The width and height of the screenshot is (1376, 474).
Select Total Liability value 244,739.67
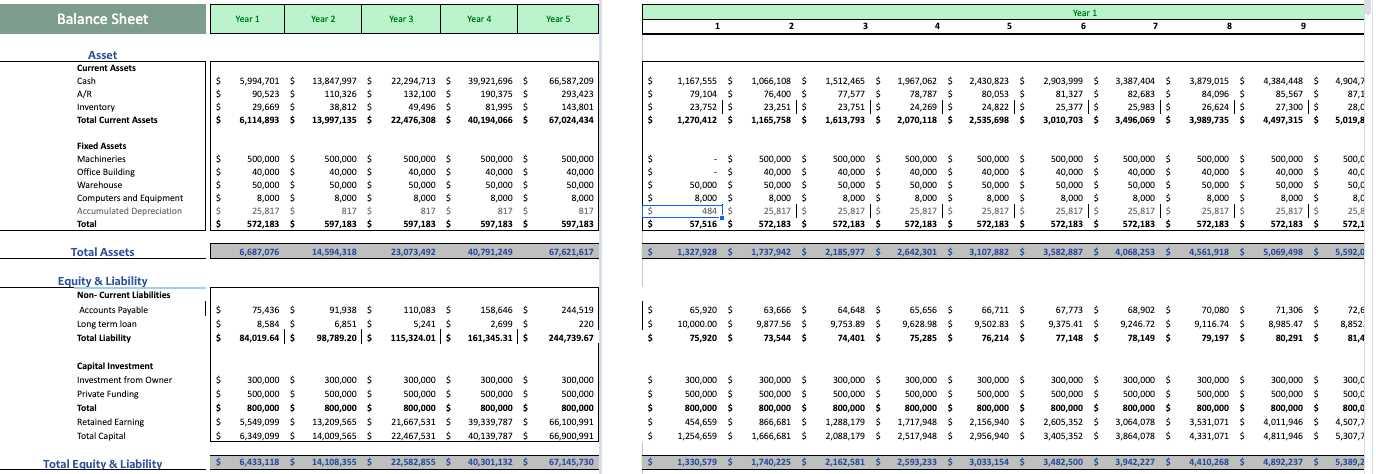click(x=569, y=338)
